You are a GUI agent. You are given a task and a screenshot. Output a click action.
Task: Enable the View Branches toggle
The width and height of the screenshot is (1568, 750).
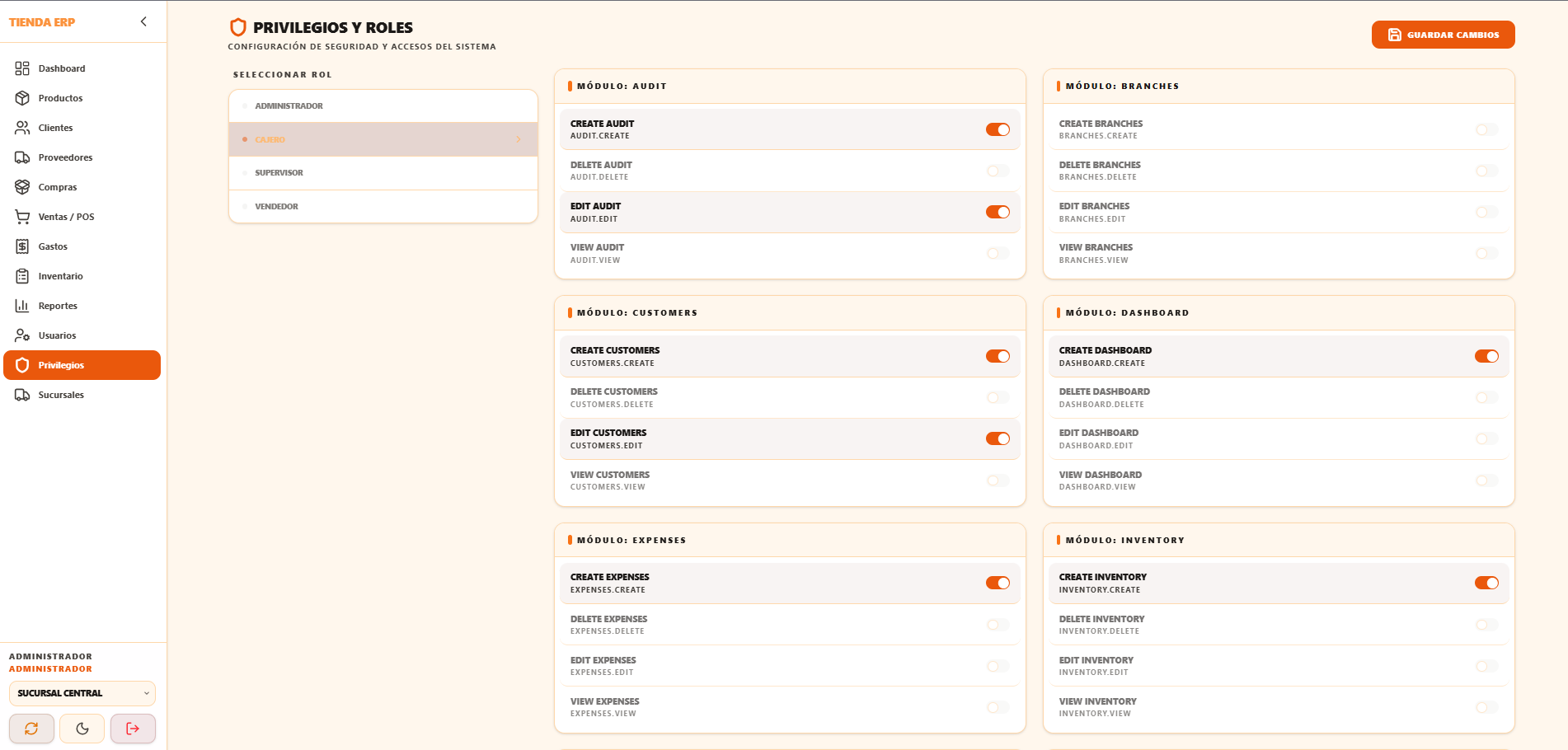1486,253
